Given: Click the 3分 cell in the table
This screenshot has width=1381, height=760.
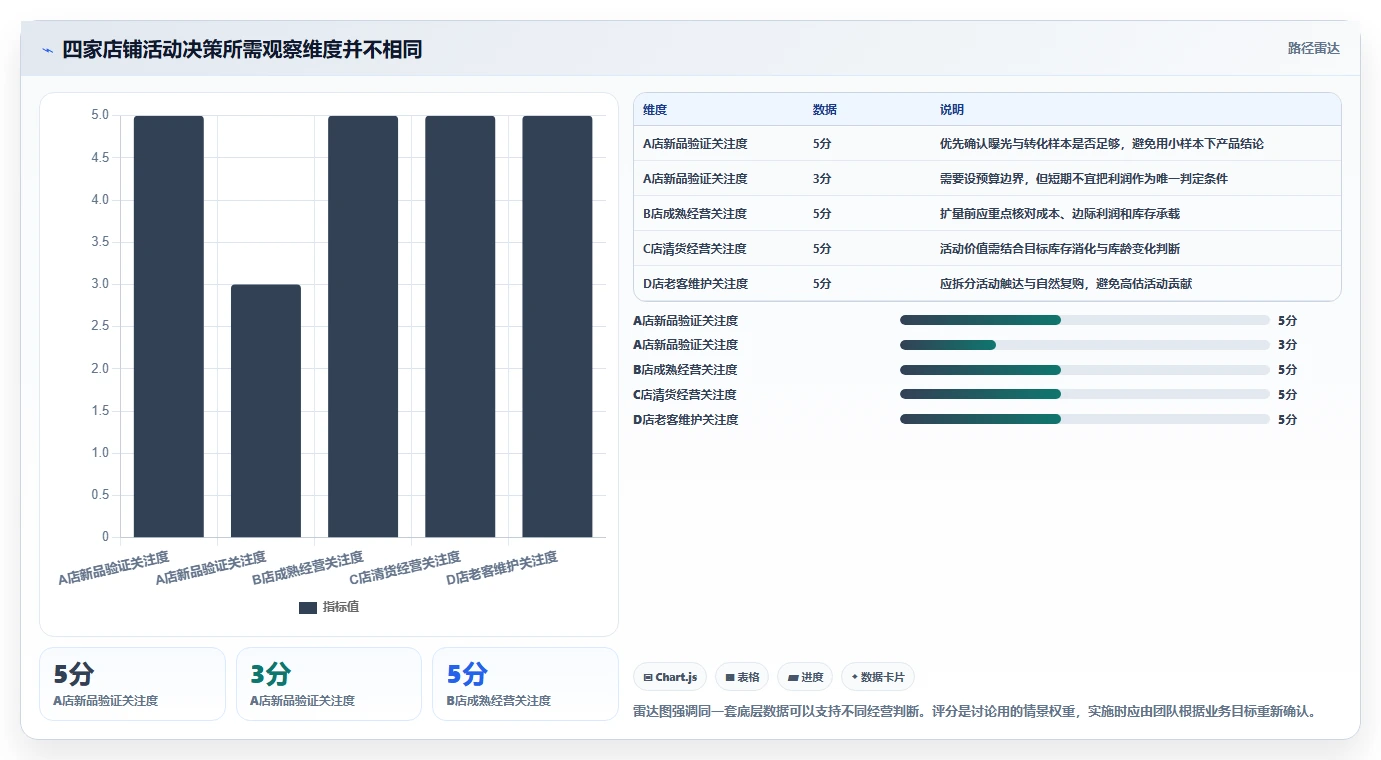Looking at the screenshot, I should click(x=822, y=179).
